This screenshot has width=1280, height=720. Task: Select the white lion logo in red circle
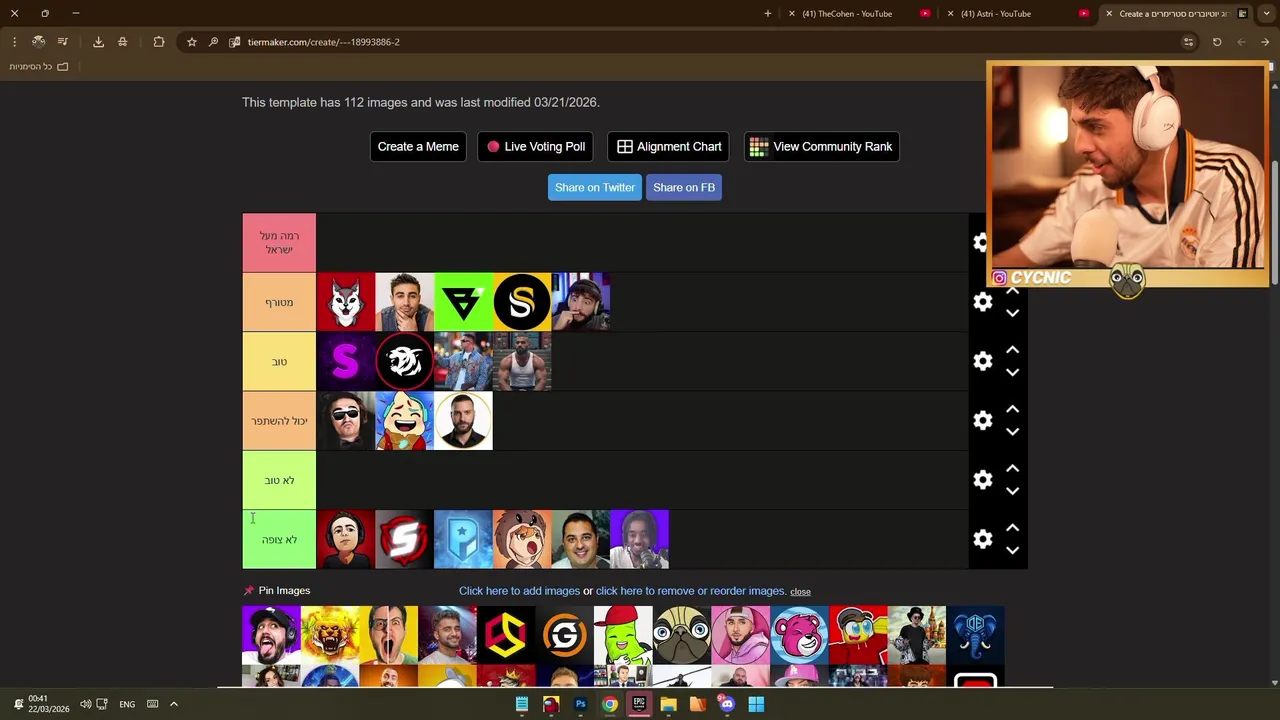pos(404,361)
